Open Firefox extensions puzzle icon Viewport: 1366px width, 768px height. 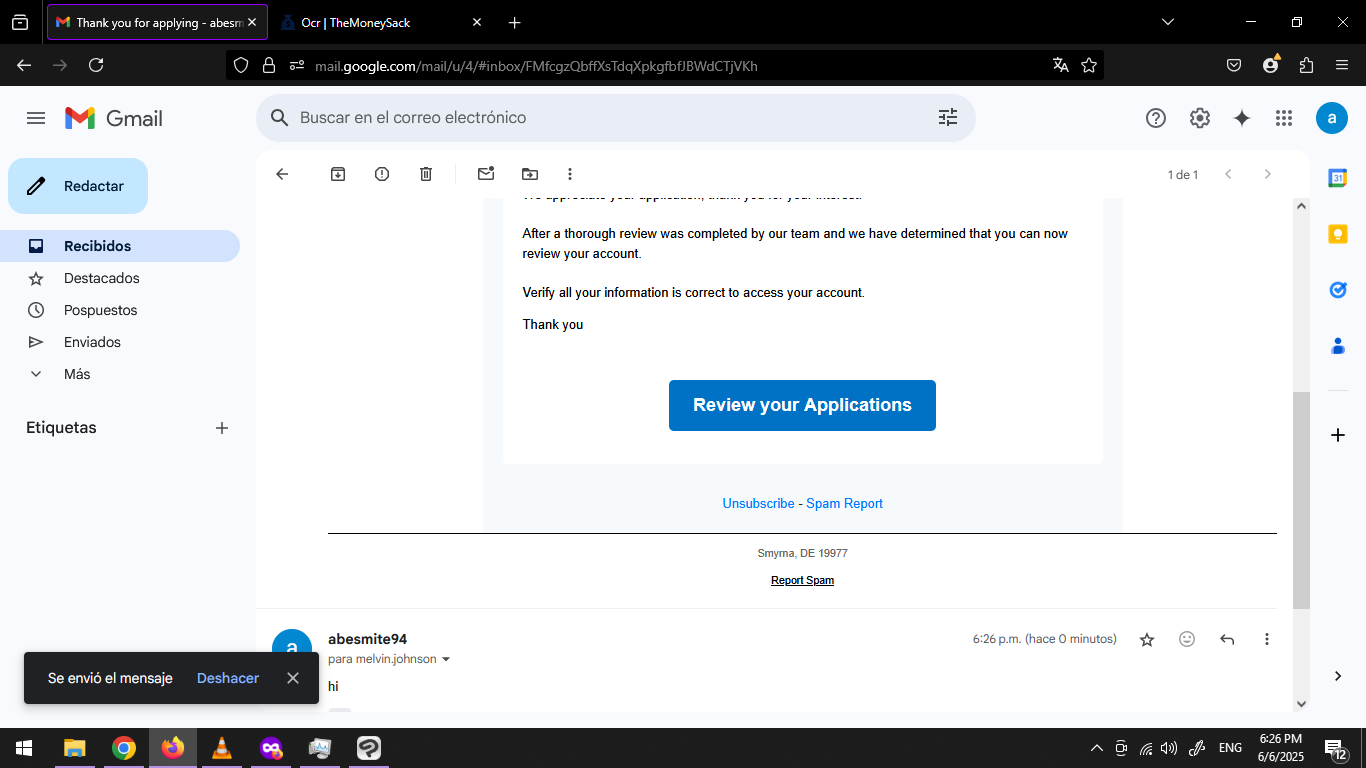[1306, 65]
